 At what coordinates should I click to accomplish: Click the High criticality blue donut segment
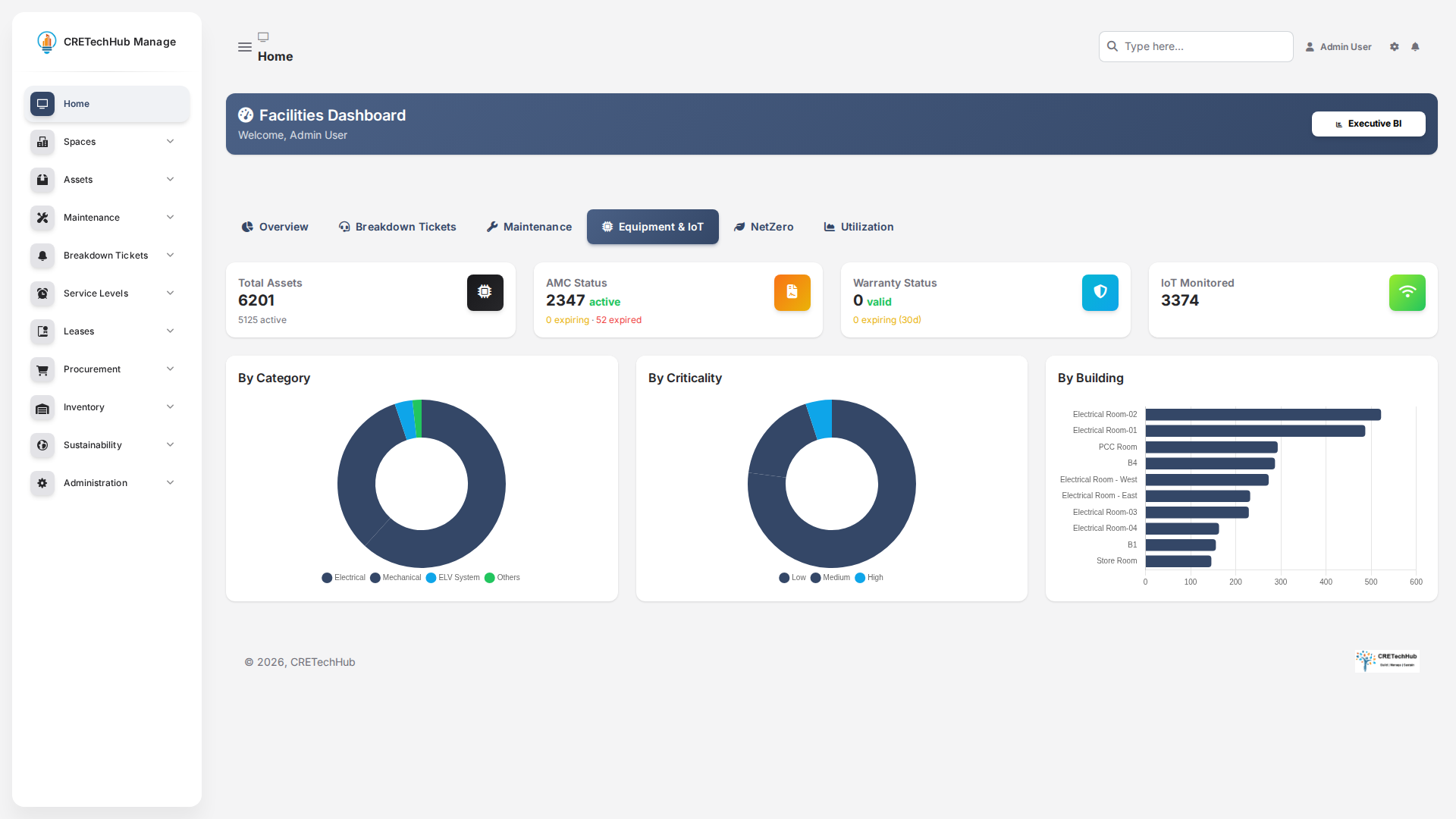pos(821,419)
